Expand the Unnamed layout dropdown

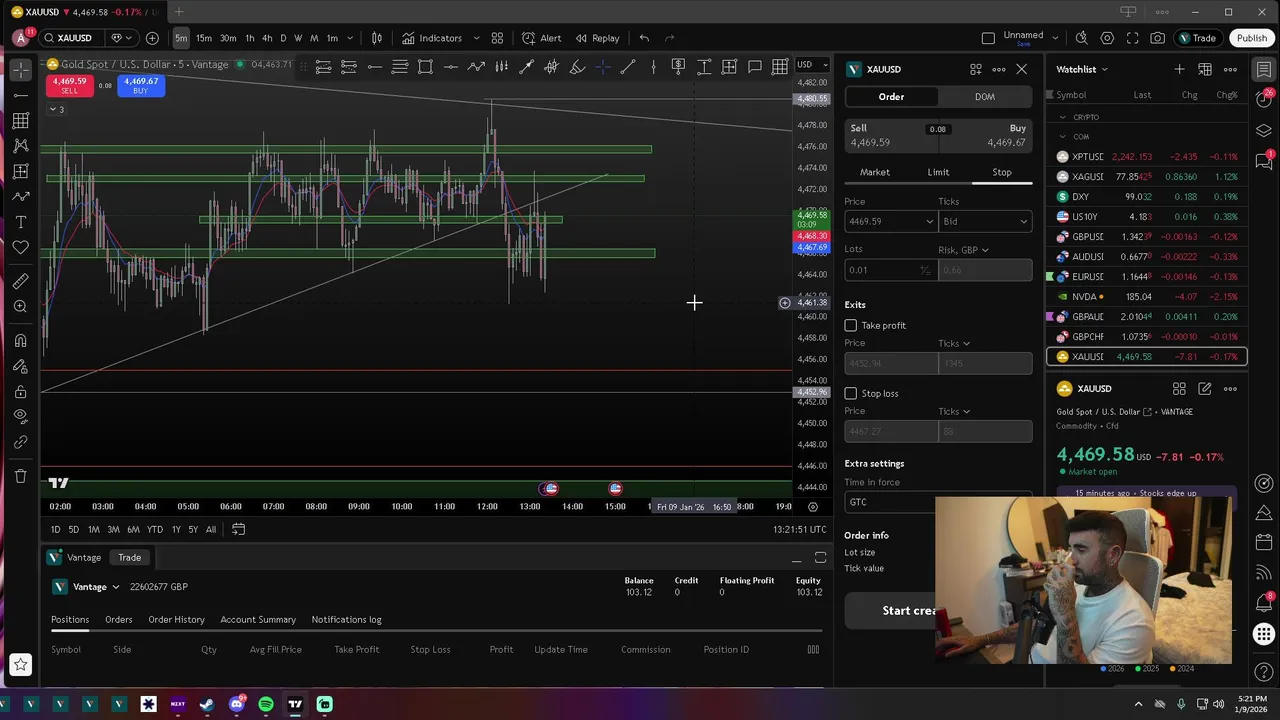[1053, 38]
